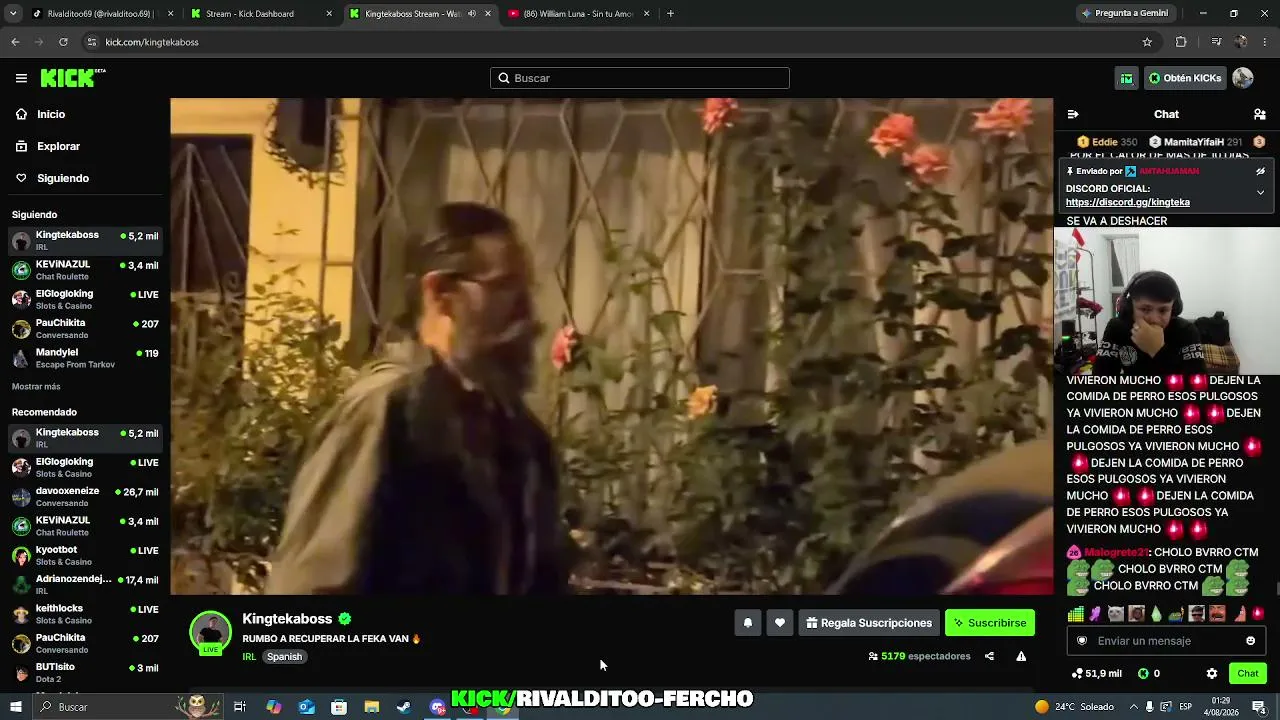Click the red flame emote in quick emotes
Viewport: 1280px width, 720px height.
(1258, 614)
